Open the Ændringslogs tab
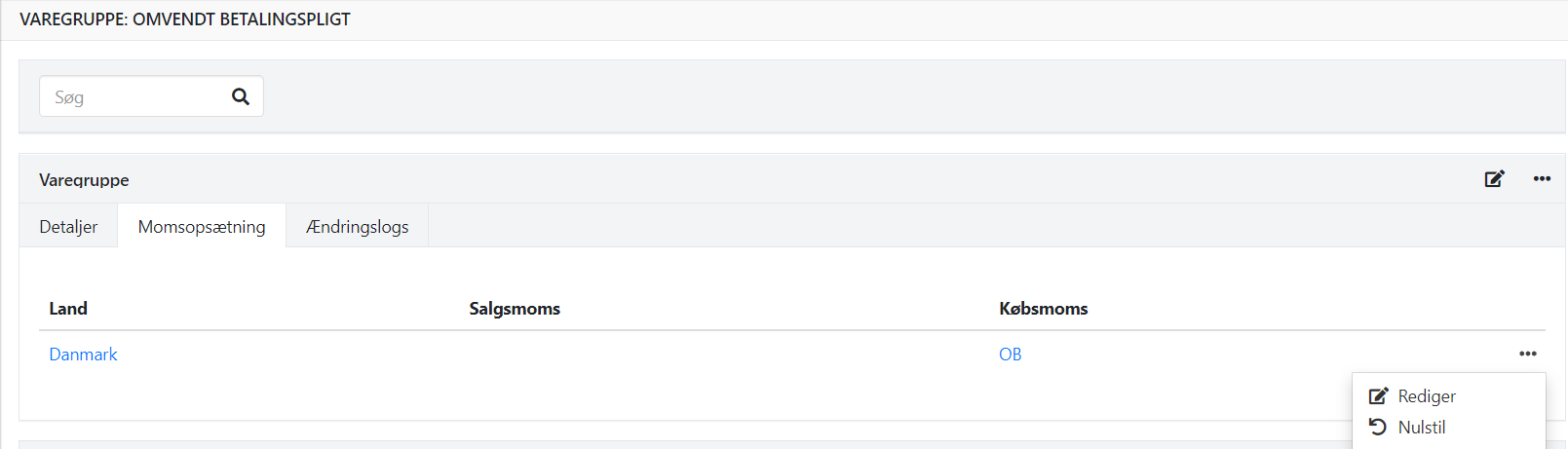Viewport: 1568px width, 449px height. pos(357,226)
